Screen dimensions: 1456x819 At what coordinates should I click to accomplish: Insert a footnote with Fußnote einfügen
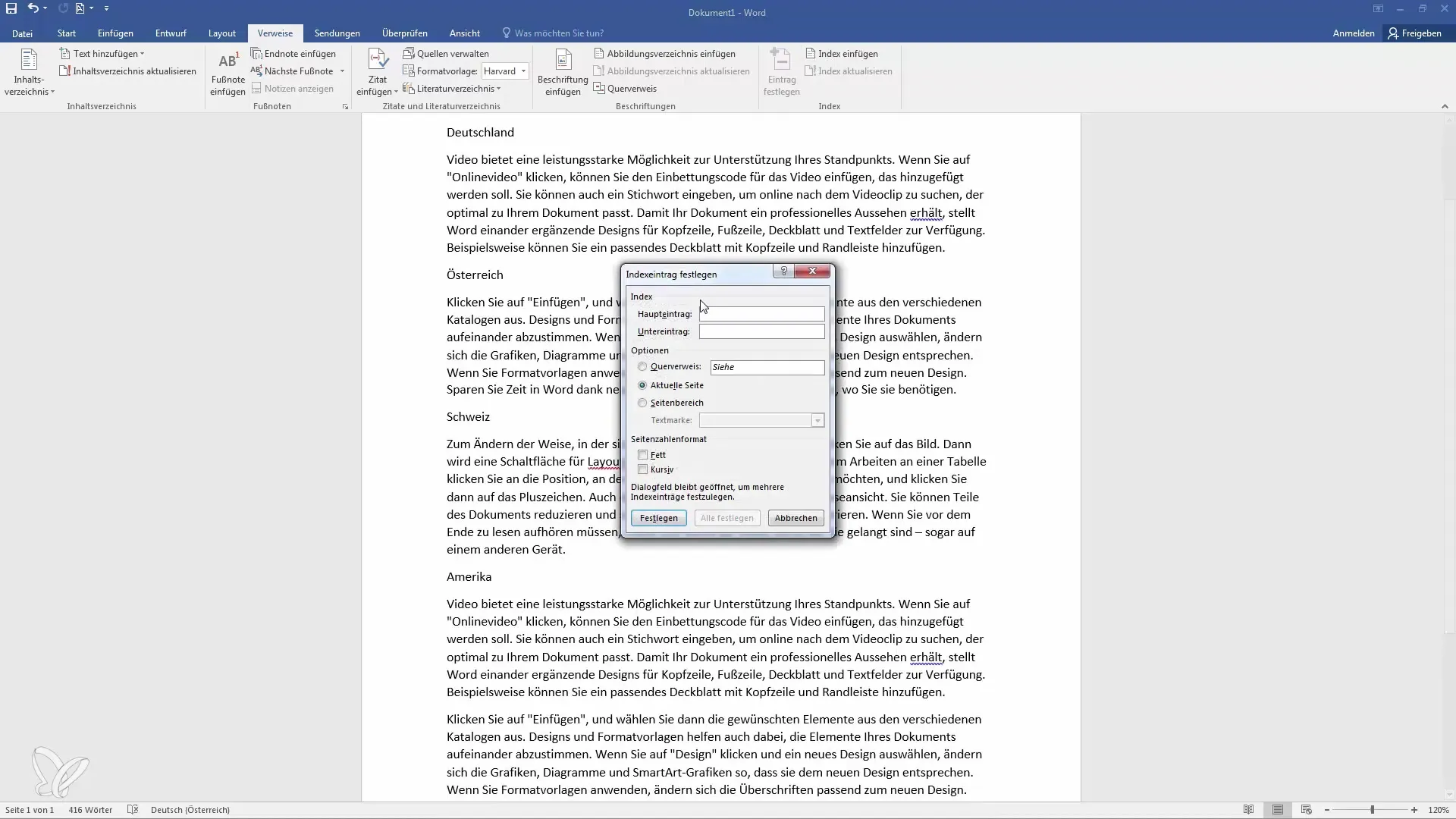pos(227,73)
